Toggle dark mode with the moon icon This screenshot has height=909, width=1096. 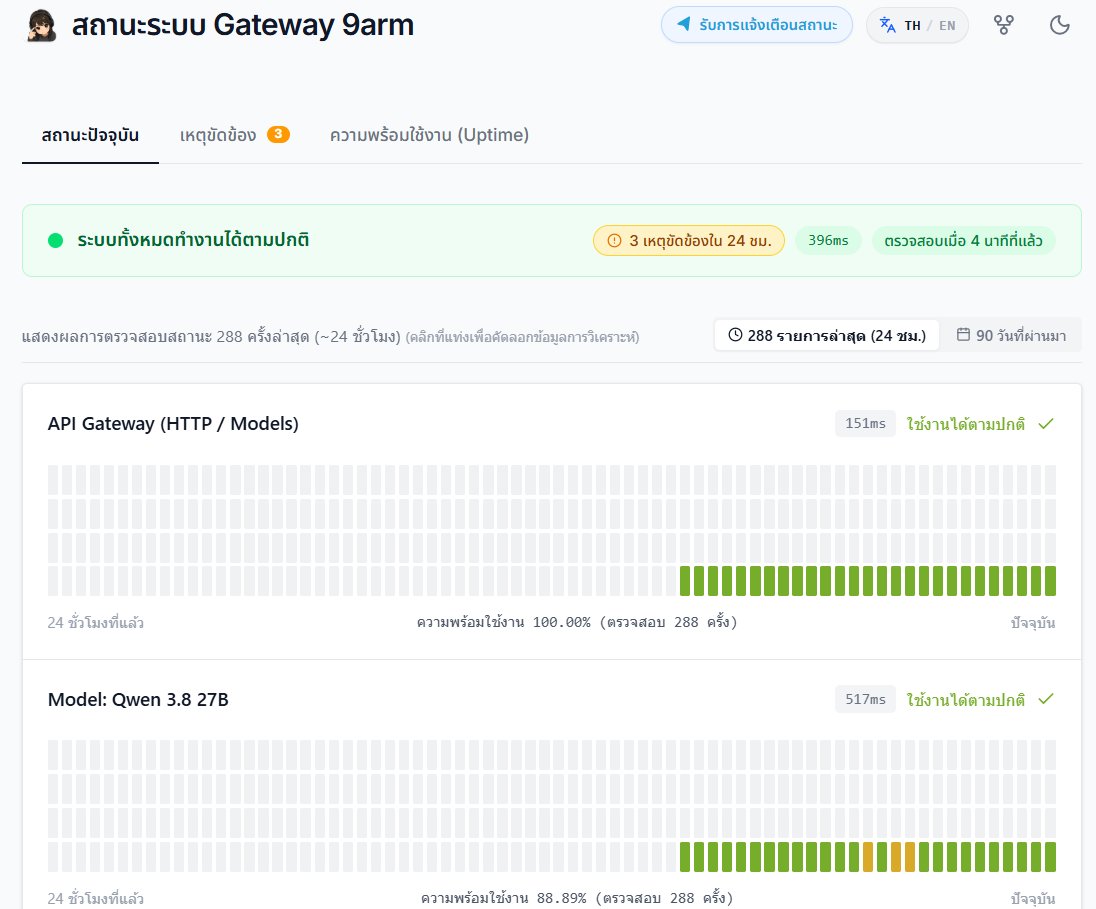1060,25
